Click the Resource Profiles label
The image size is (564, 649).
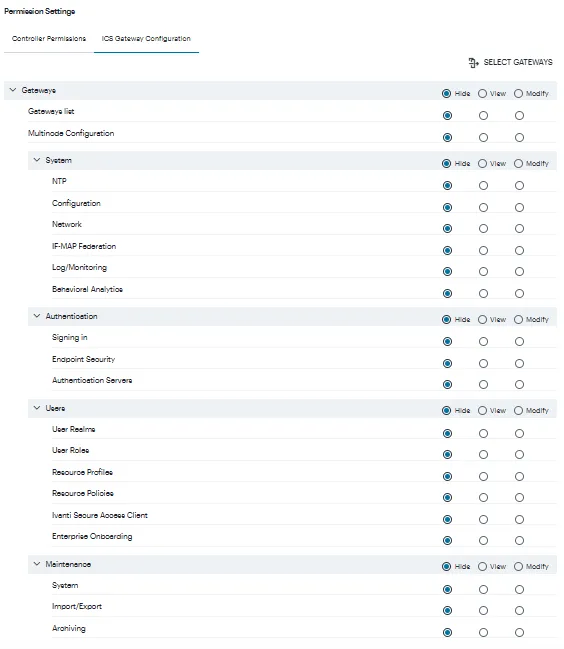82,472
